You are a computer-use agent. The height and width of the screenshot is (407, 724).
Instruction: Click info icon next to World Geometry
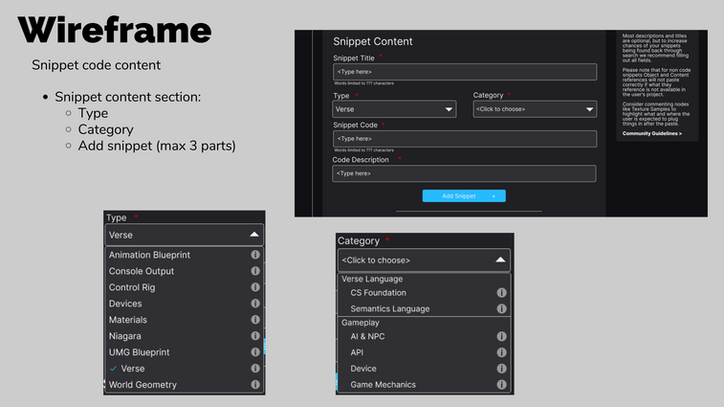pyautogui.click(x=256, y=385)
